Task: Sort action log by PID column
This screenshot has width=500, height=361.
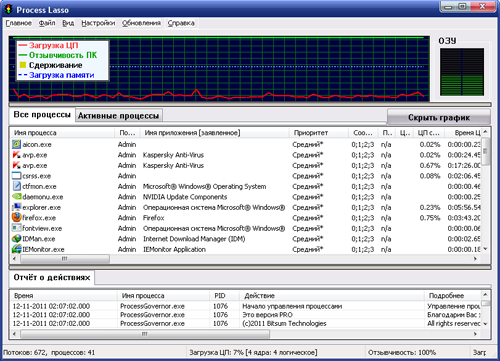Action: coord(225,296)
